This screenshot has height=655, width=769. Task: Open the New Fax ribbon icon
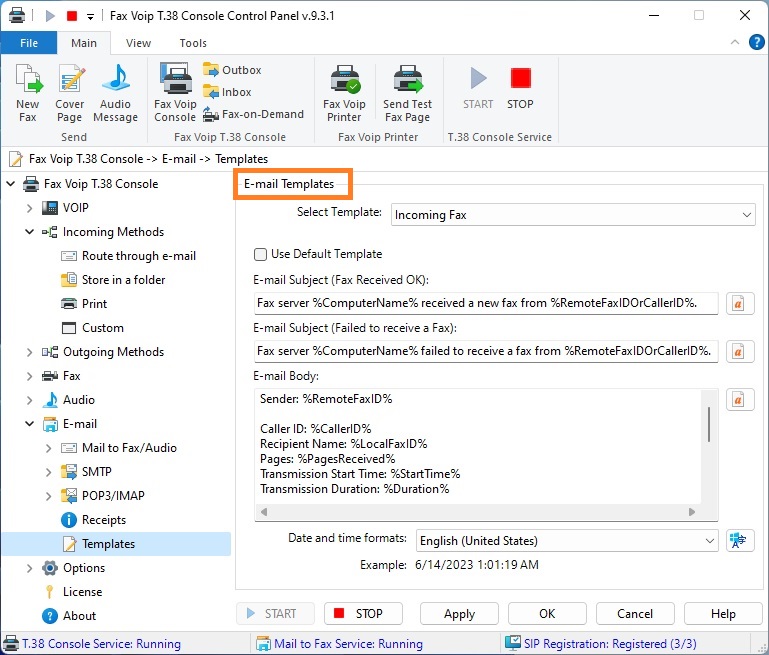(28, 93)
